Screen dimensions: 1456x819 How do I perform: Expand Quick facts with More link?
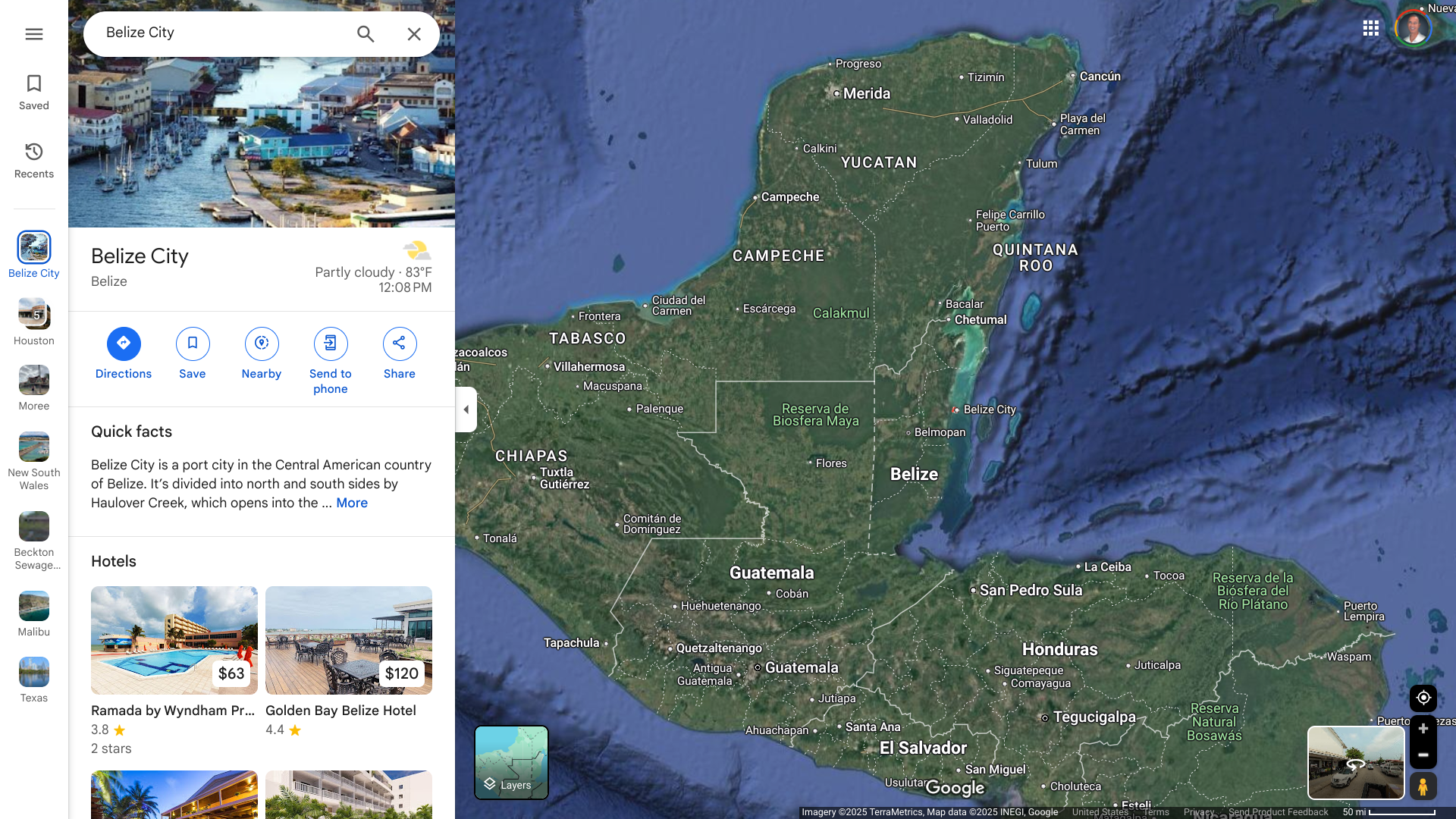point(352,503)
